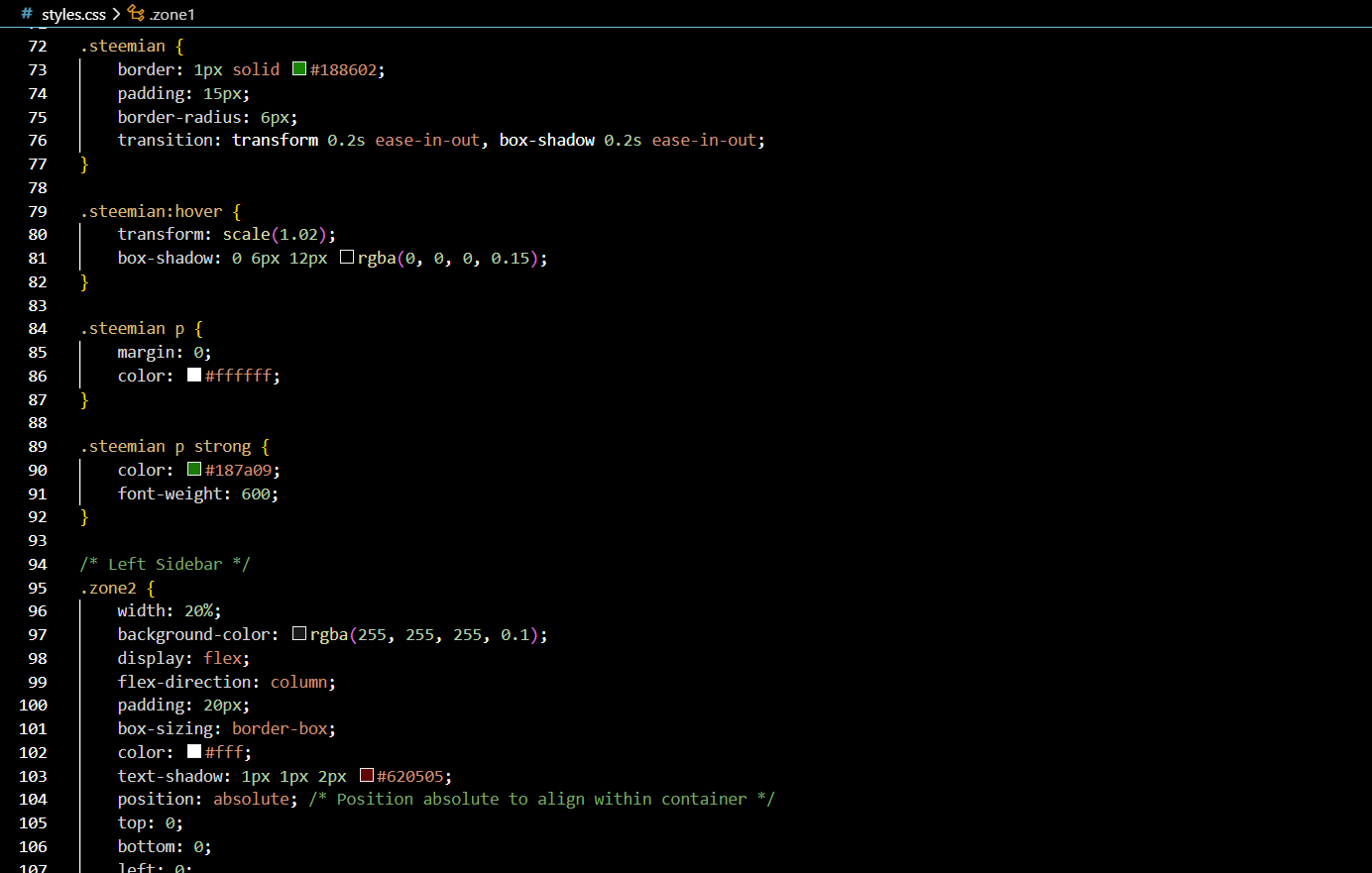Click the box-sizing property name
This screenshot has height=873, width=1372.
166,728
